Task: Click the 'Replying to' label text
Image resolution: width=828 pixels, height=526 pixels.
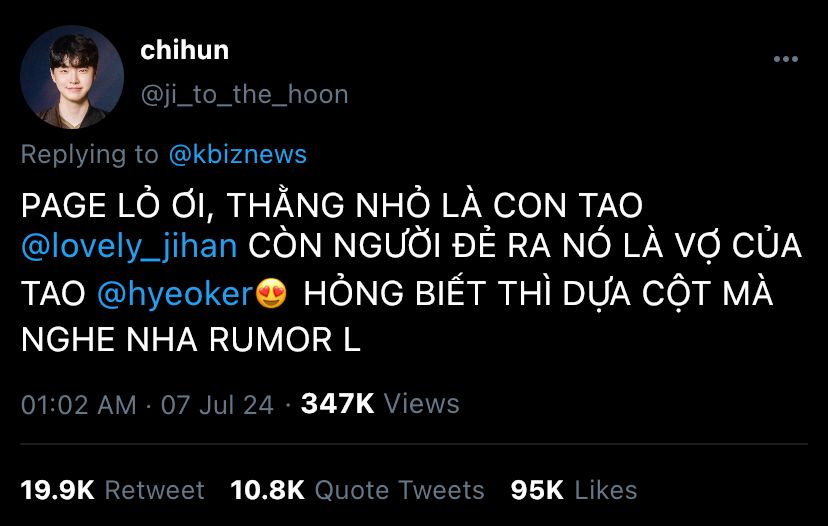Action: pyautogui.click(x=90, y=154)
